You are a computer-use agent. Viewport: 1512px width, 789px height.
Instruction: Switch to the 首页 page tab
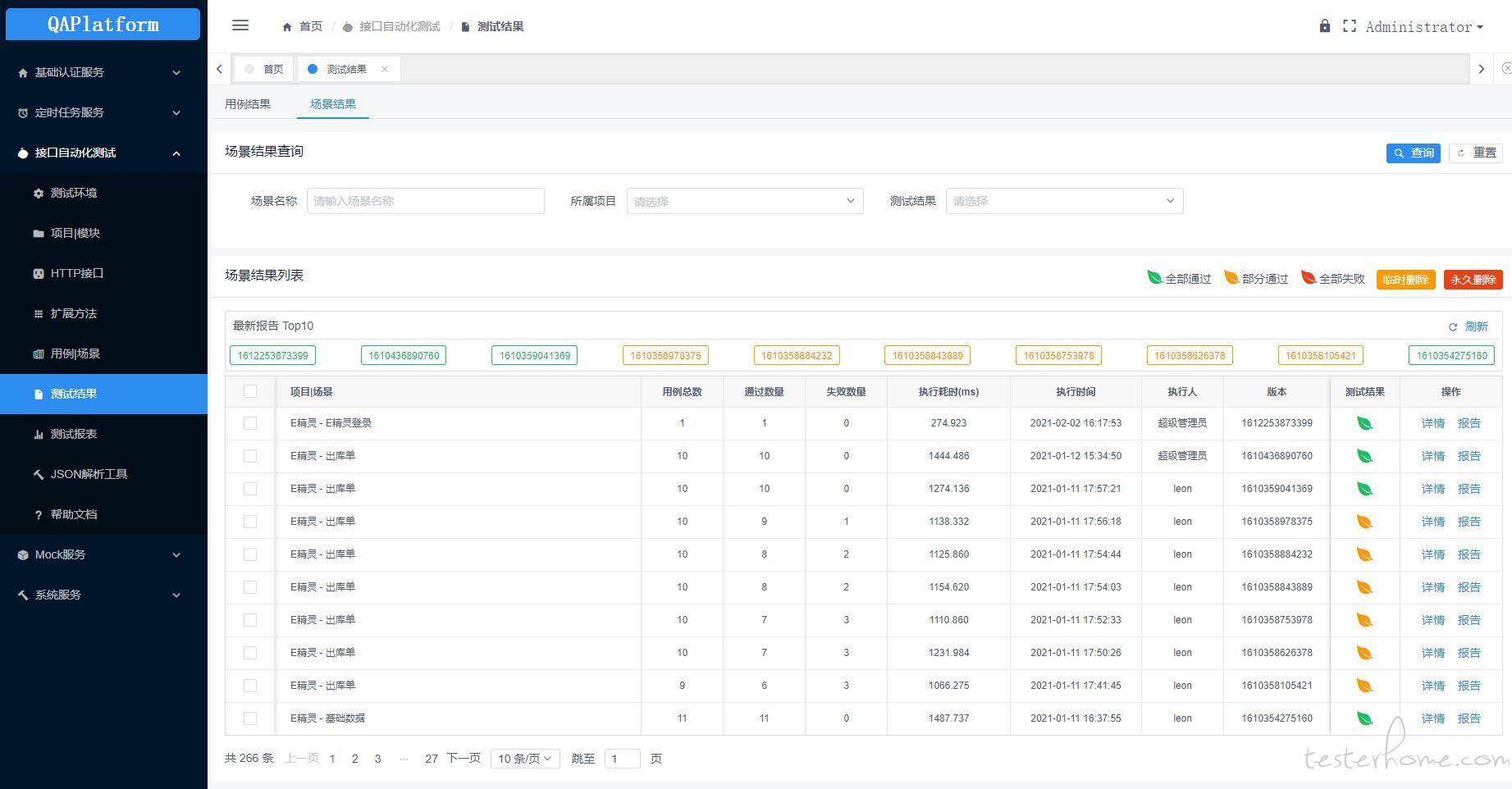[264, 69]
